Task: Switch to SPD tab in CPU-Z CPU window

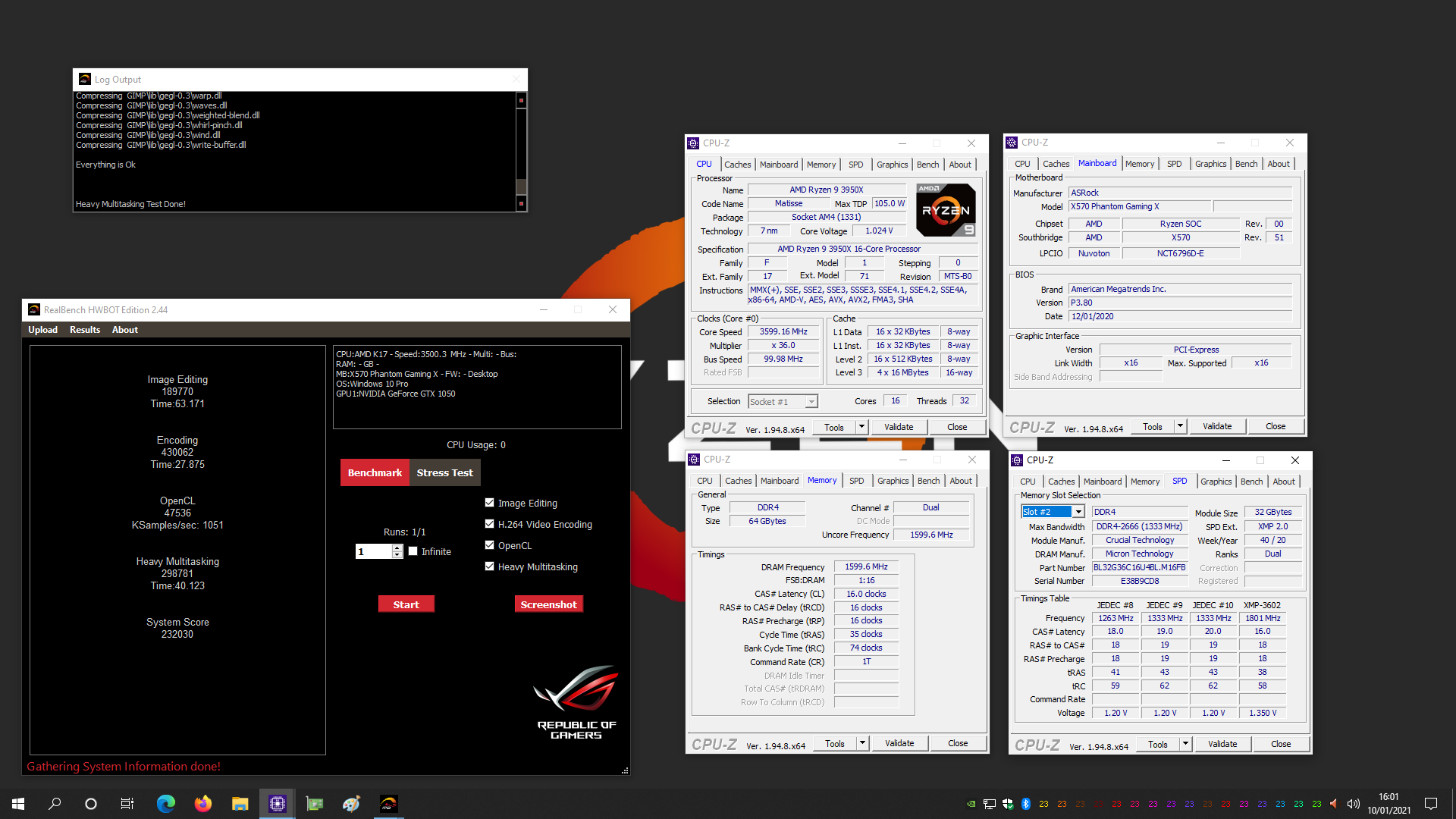Action: click(855, 165)
